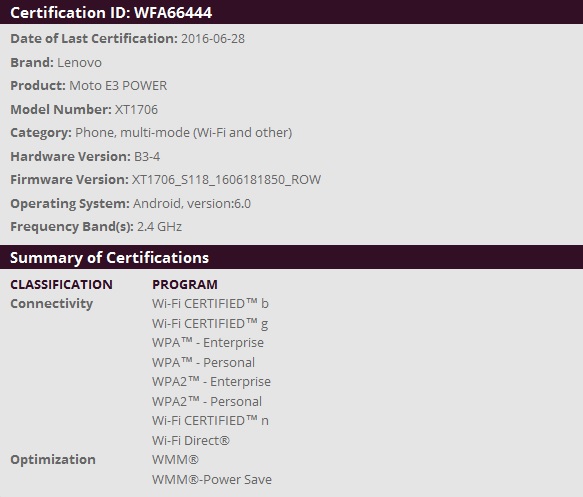Click the PROGRAM column heading
583x497 pixels.
[185, 284]
